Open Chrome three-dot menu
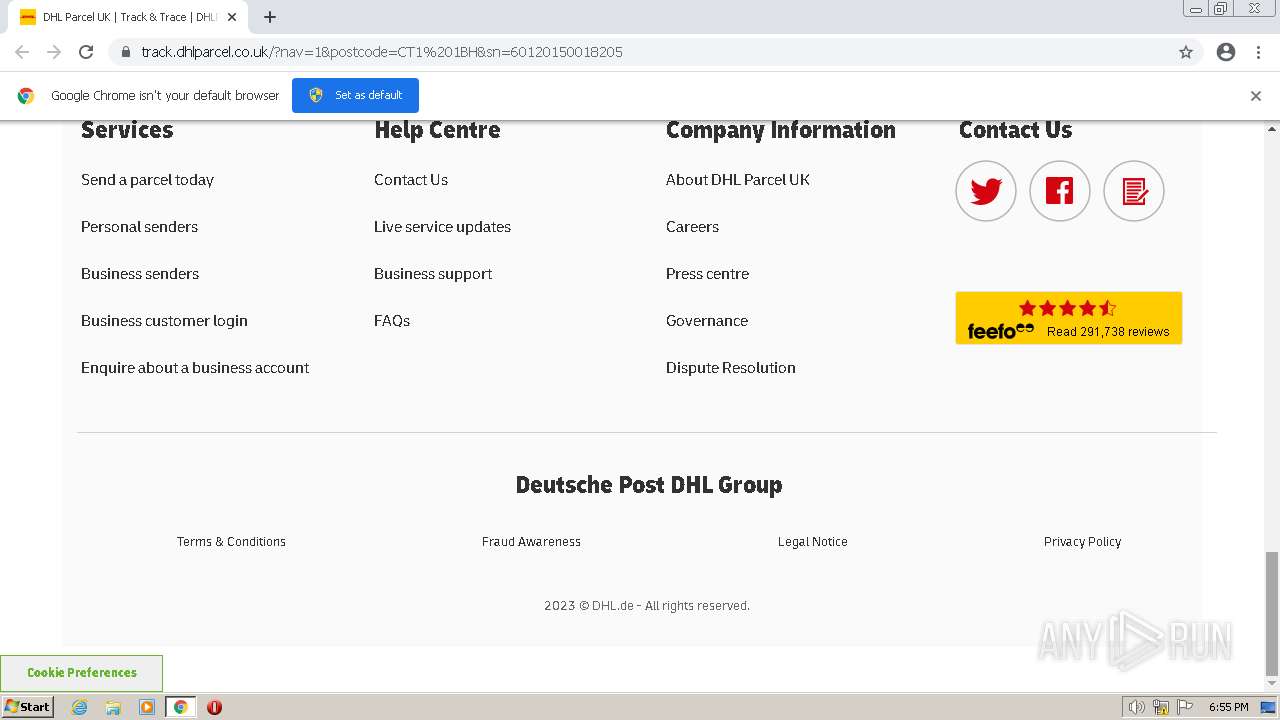 (x=1259, y=52)
